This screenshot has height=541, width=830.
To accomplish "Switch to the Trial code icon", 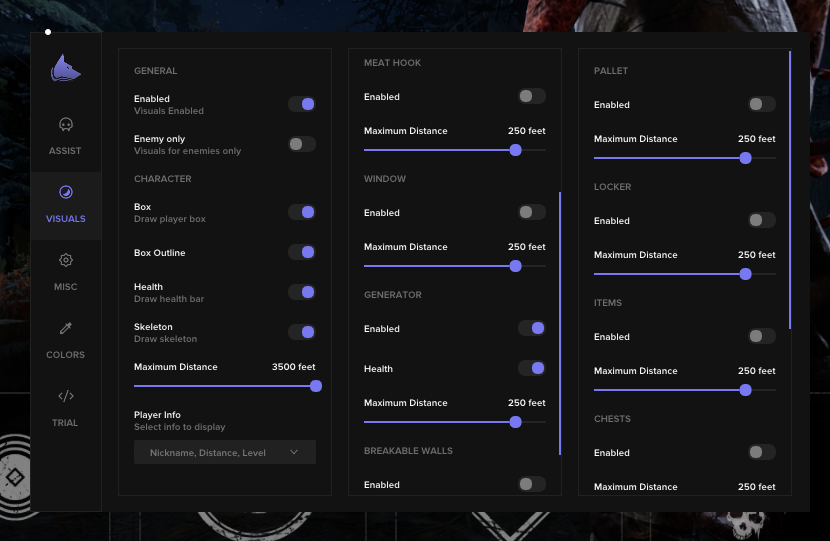I will click(x=66, y=396).
